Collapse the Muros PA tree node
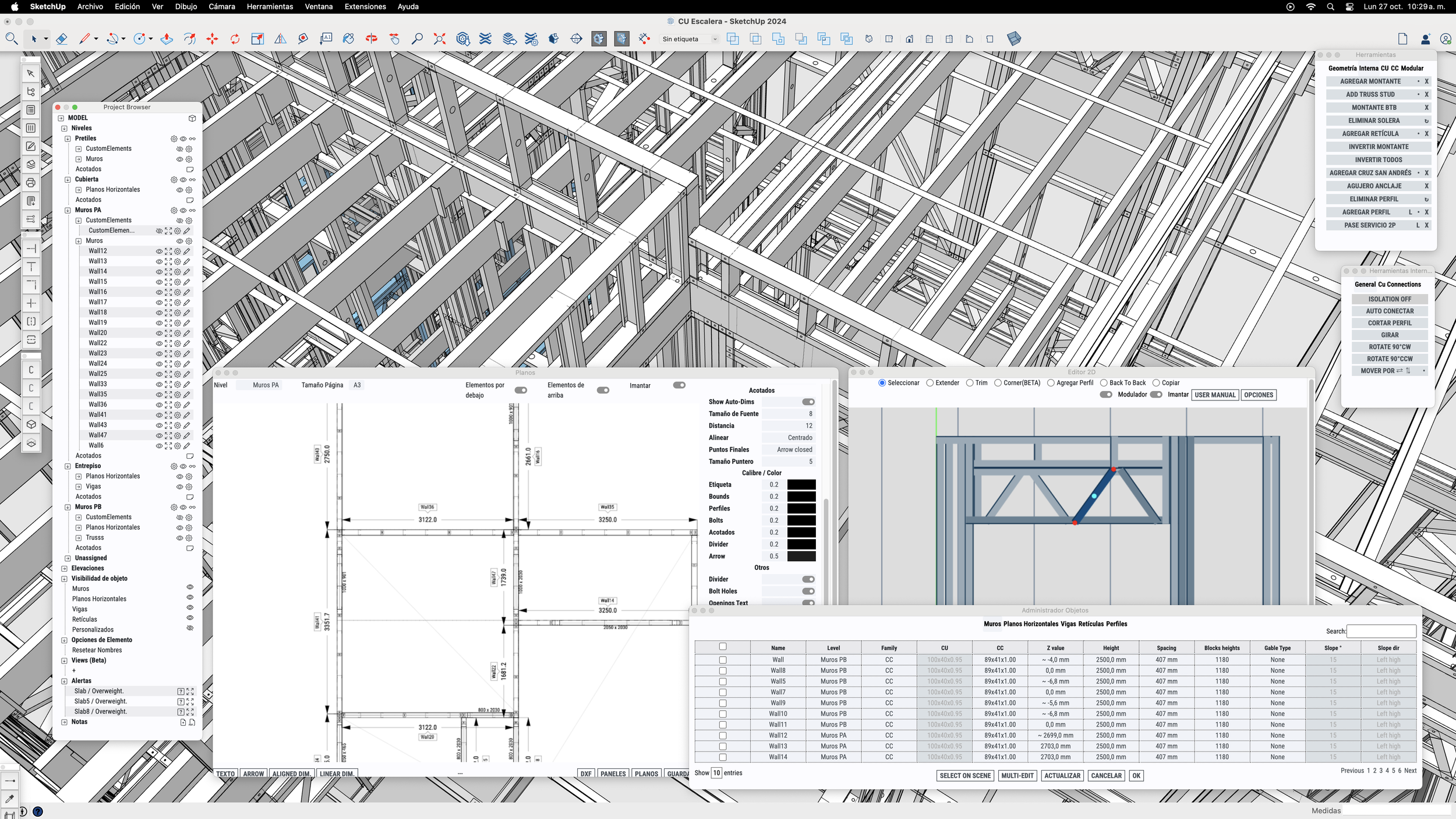Viewport: 1456px width, 819px height. tap(68, 210)
